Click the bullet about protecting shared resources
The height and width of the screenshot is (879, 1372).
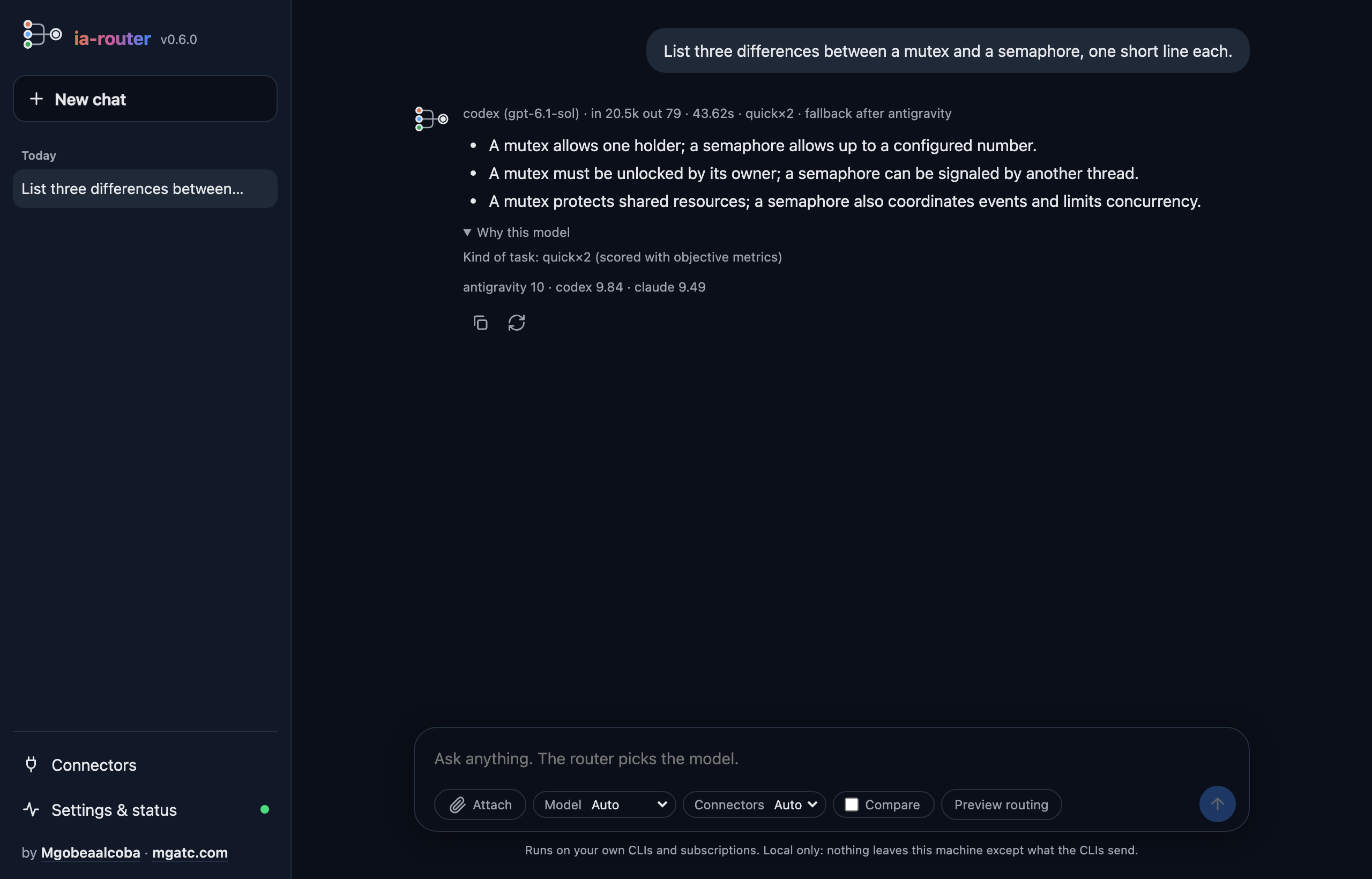[x=845, y=202]
